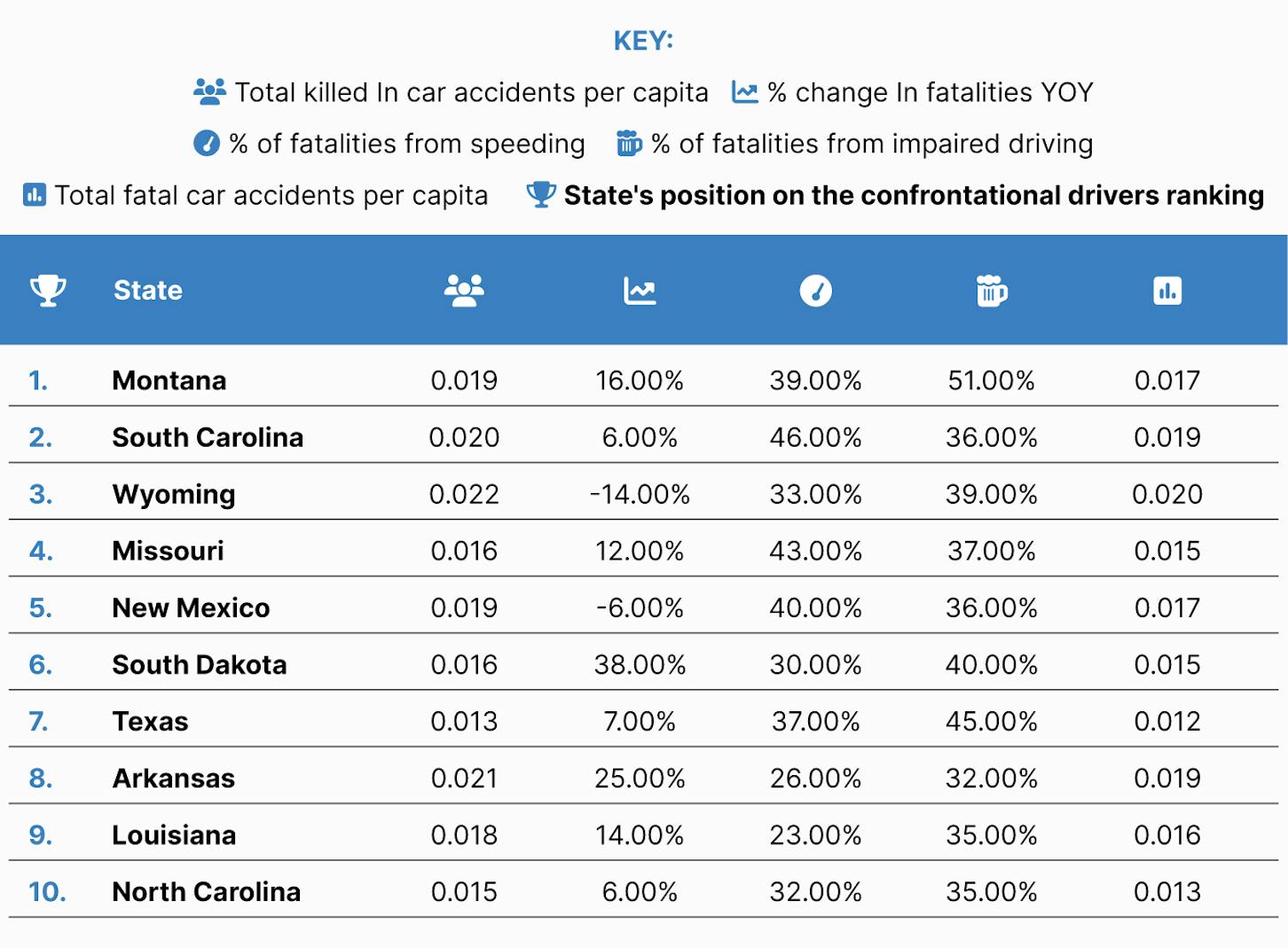
Task: Click rank number 8. beside Arkansas
Action: pos(41,778)
